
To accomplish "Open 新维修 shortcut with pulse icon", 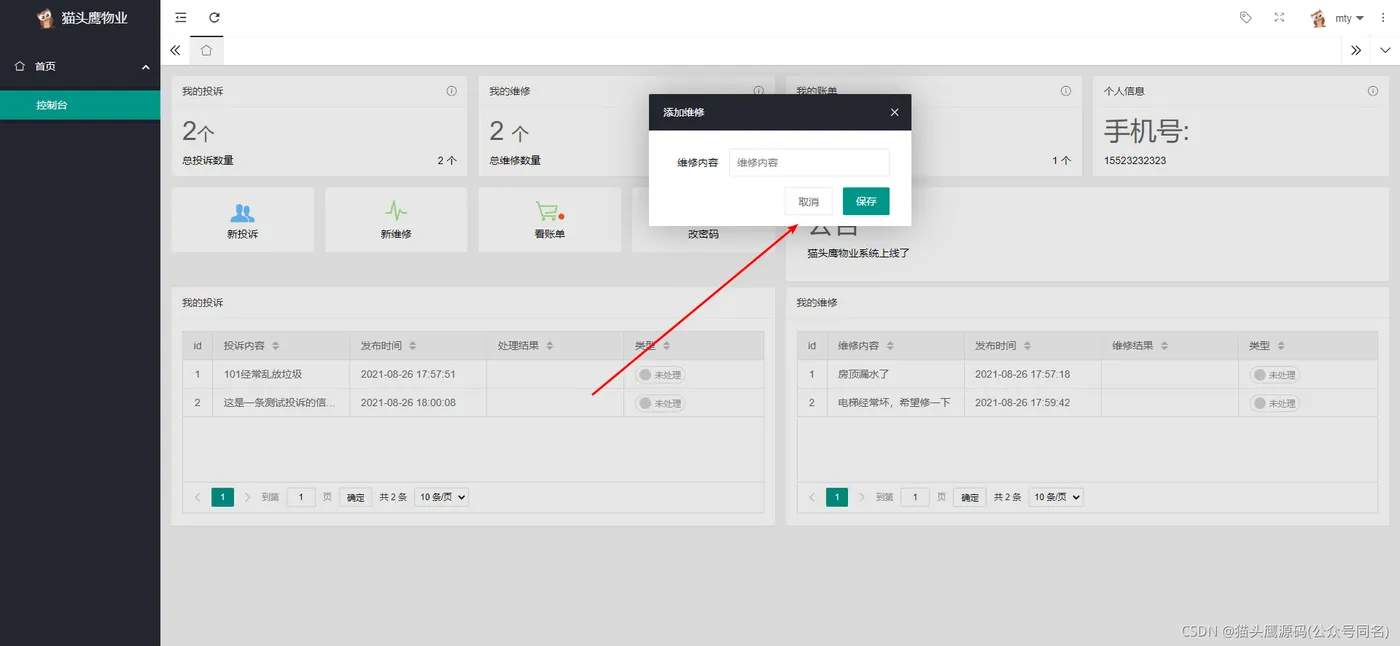I will click(396, 220).
